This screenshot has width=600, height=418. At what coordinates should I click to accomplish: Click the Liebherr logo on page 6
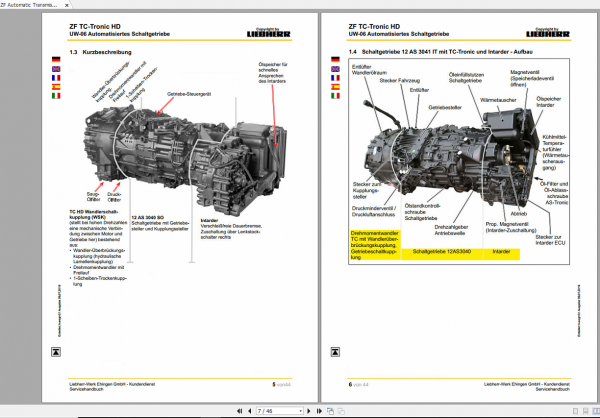pos(548,33)
